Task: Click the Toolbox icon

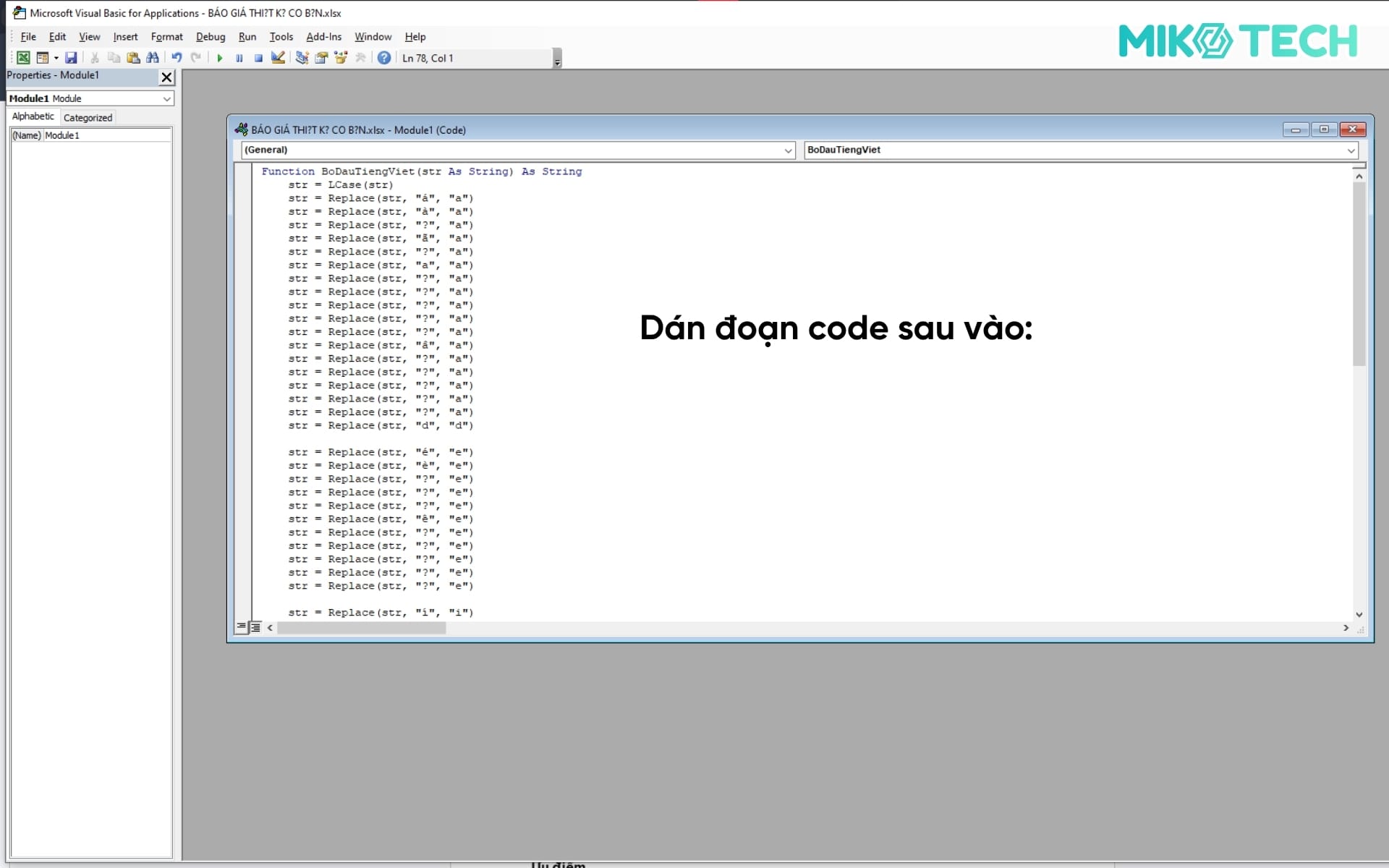Action: pyautogui.click(x=360, y=58)
